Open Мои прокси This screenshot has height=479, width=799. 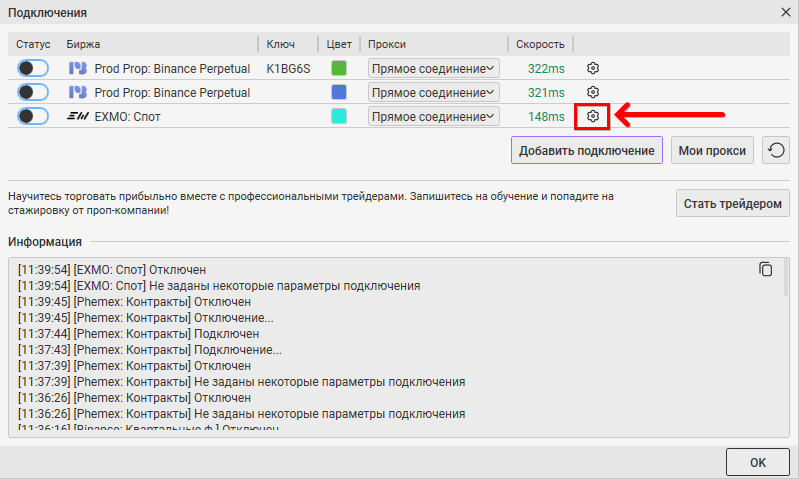click(x=712, y=151)
